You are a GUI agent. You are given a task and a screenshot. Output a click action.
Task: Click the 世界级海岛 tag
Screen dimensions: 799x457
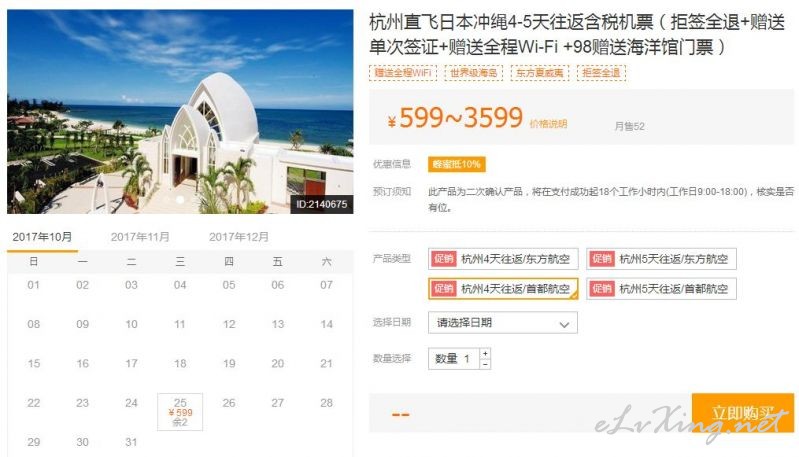pos(473,73)
